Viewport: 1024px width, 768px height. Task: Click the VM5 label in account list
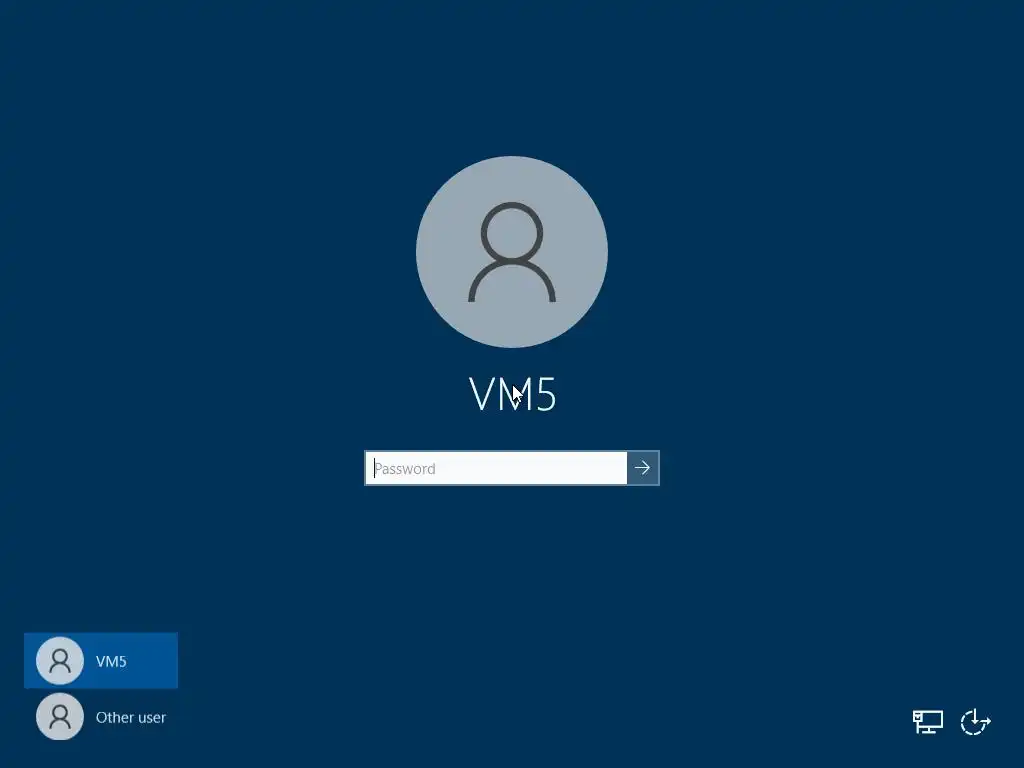[x=111, y=661]
